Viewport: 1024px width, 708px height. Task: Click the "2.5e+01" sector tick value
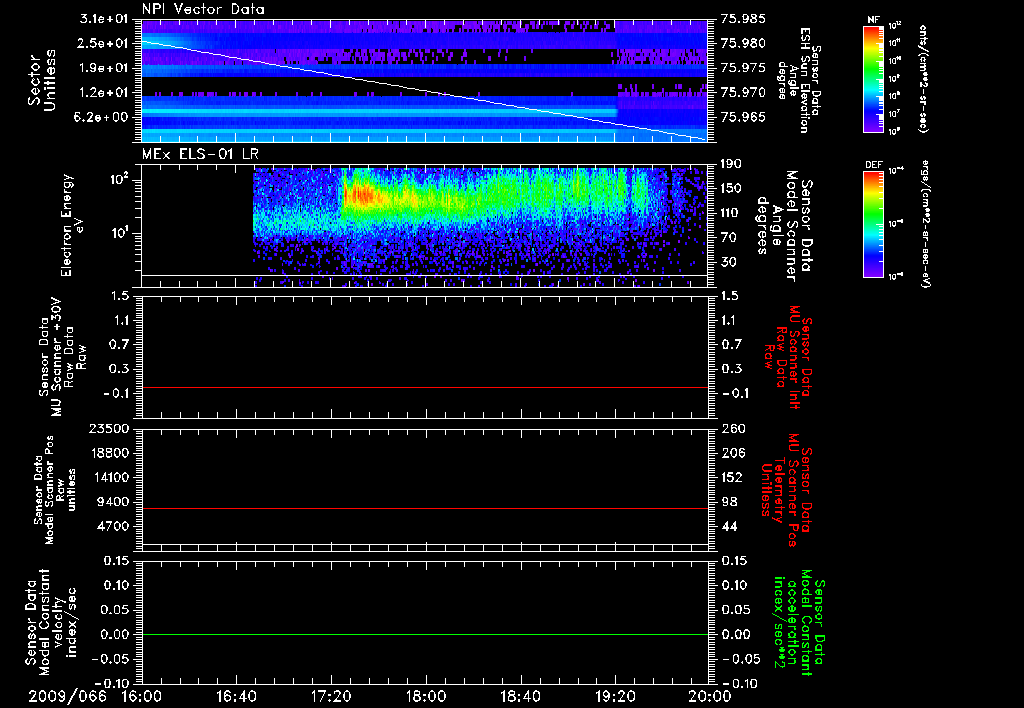pyautogui.click(x=103, y=43)
